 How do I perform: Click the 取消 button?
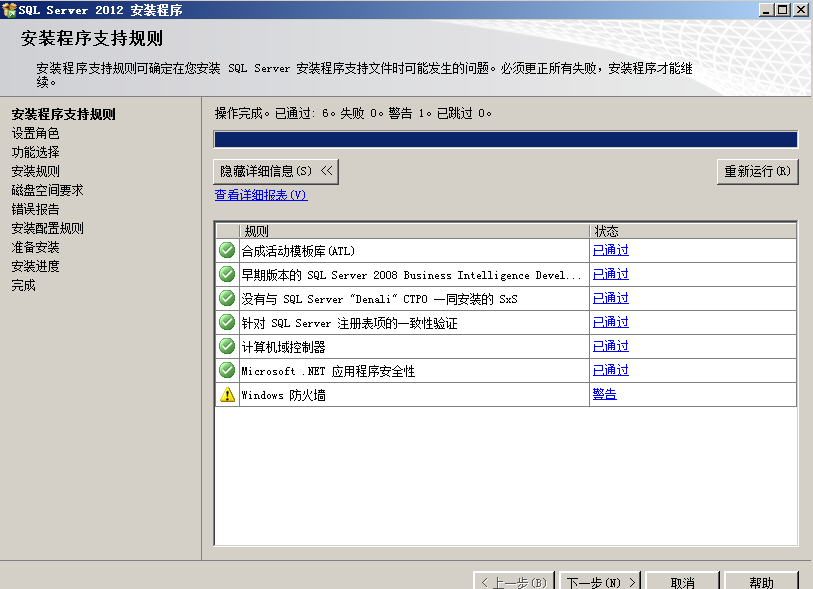[x=683, y=582]
